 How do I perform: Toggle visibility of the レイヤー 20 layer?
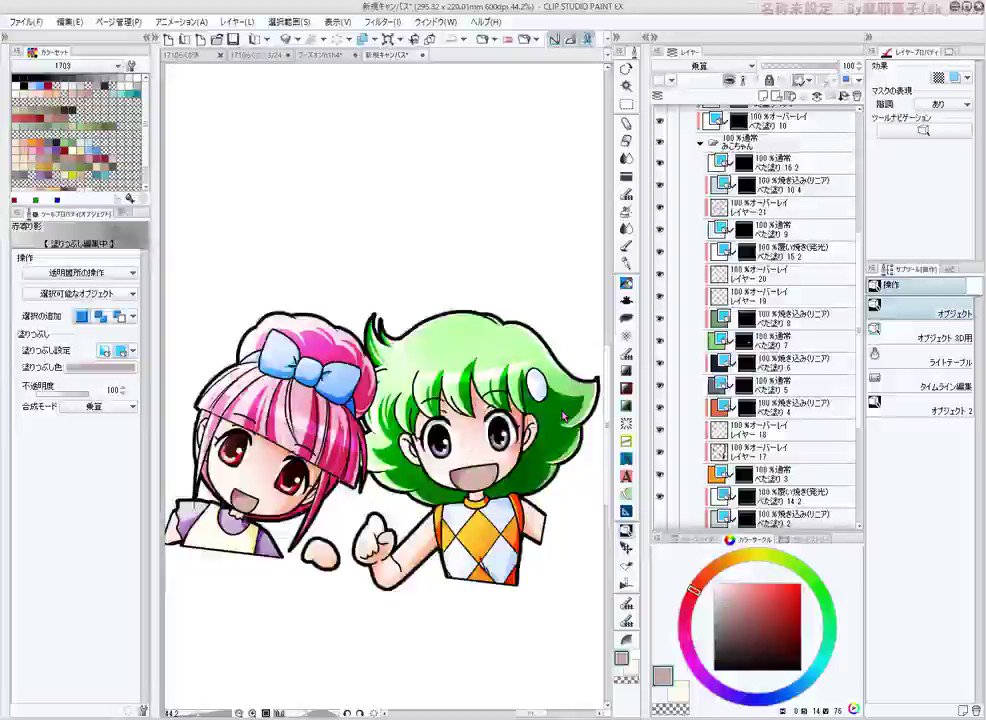pos(660,274)
